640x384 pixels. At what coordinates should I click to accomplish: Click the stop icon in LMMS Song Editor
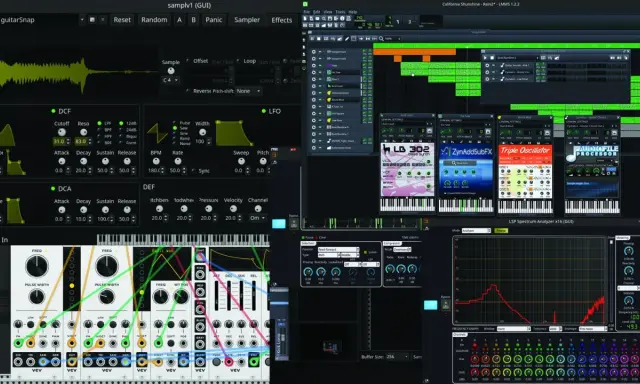(x=318, y=38)
